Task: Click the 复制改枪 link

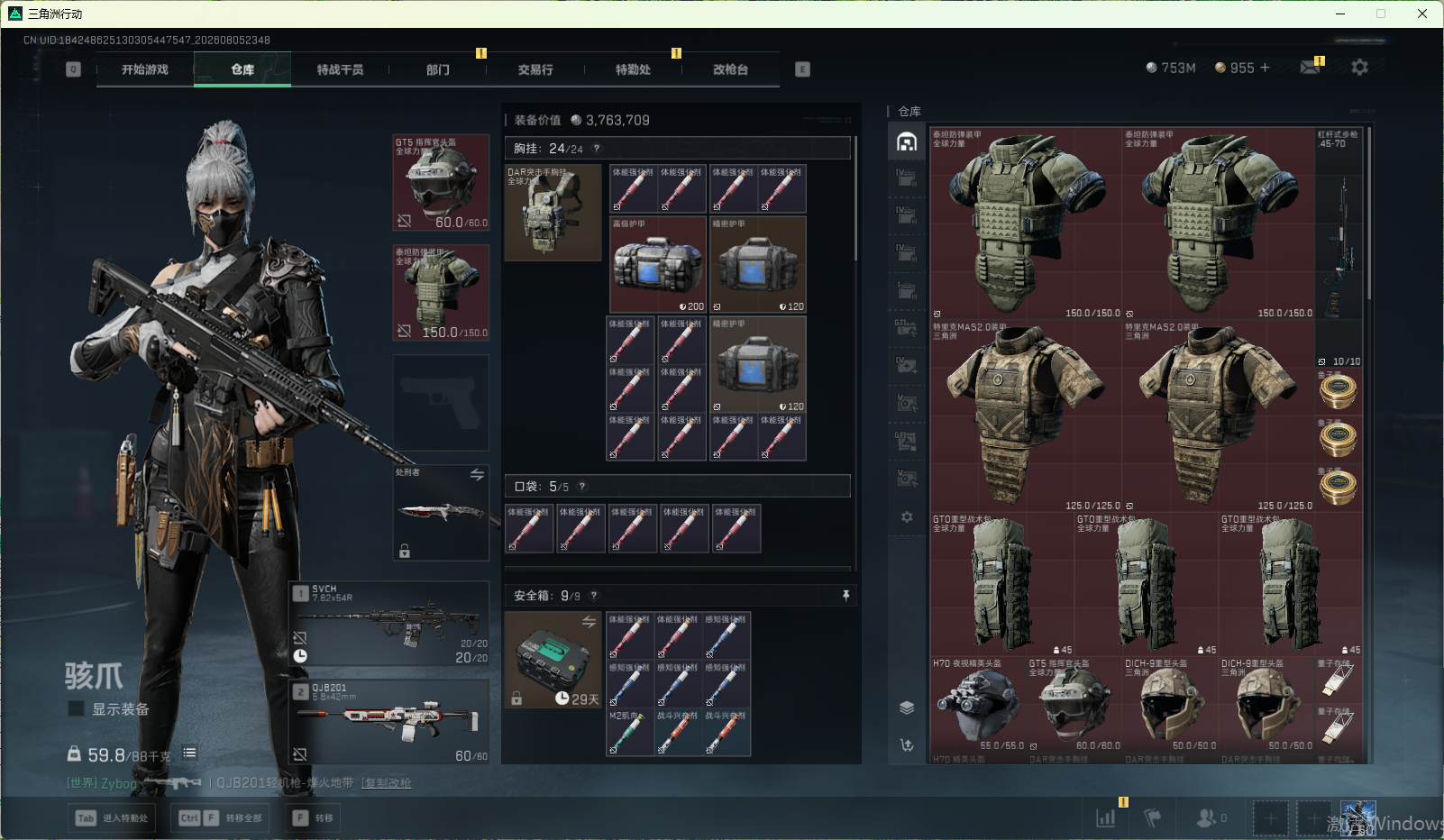Action: point(386,783)
